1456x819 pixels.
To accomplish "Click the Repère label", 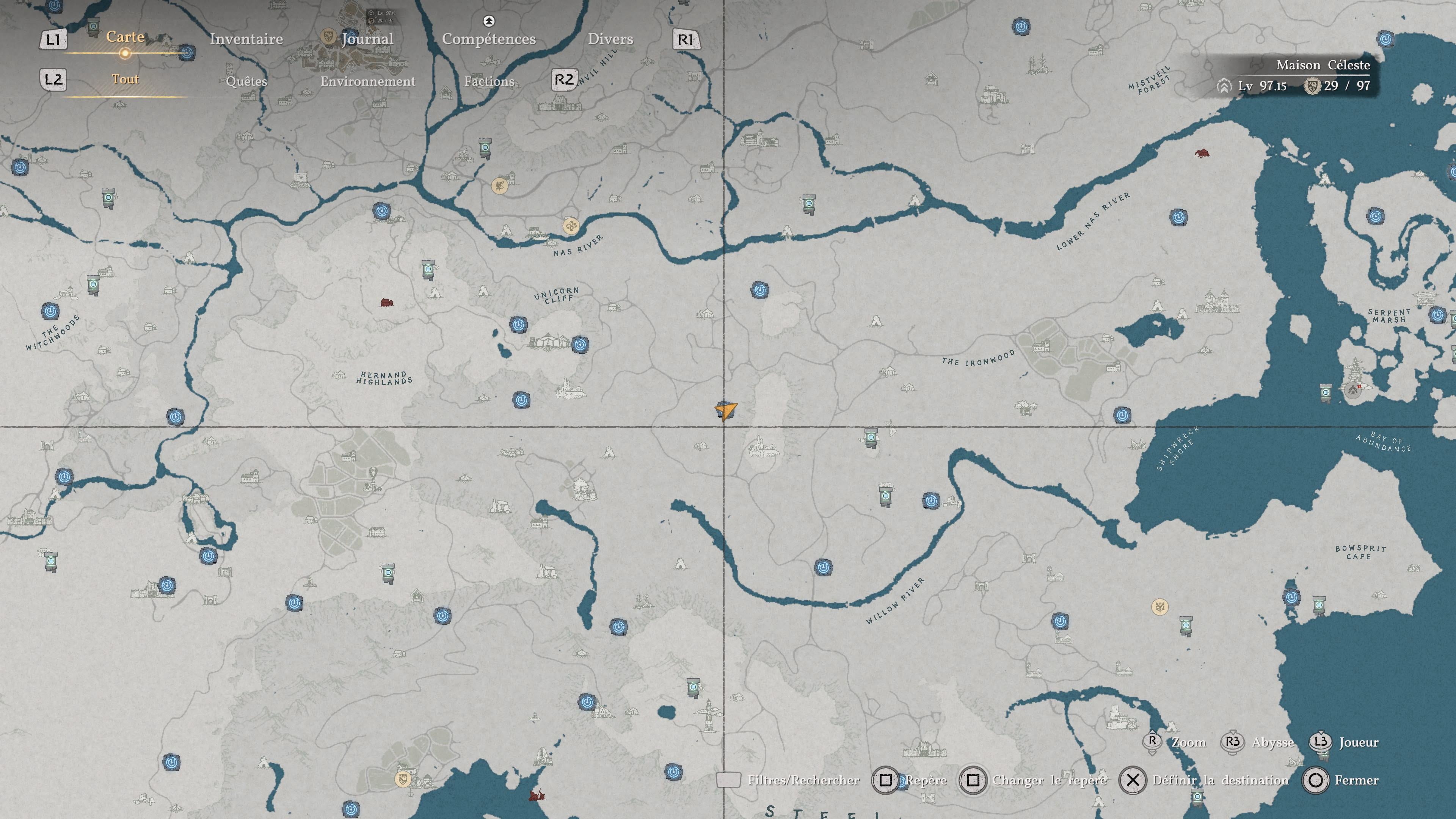I will click(x=926, y=781).
